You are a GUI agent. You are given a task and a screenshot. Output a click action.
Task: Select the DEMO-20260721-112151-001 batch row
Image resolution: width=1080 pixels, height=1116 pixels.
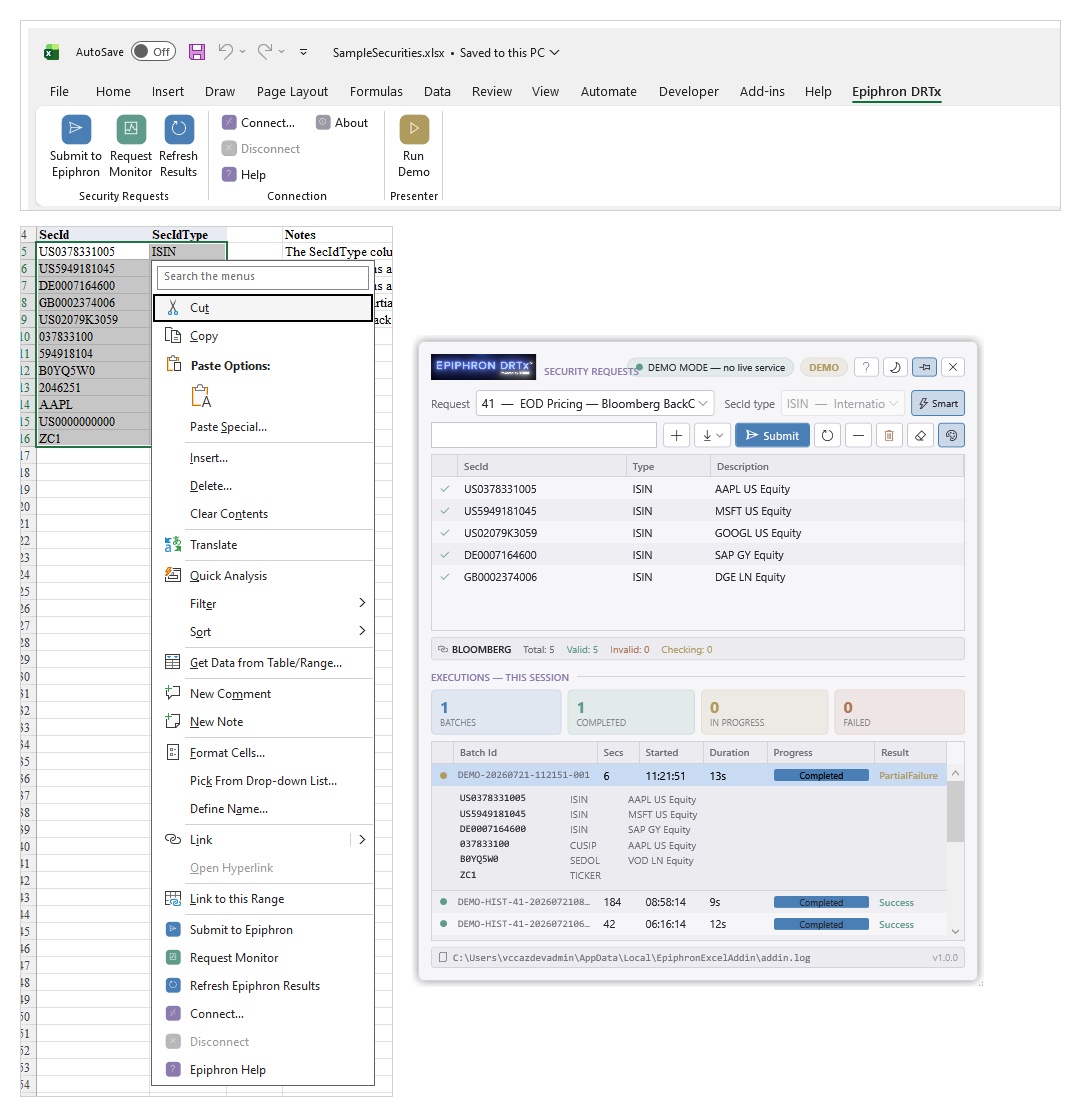[x=689, y=776]
